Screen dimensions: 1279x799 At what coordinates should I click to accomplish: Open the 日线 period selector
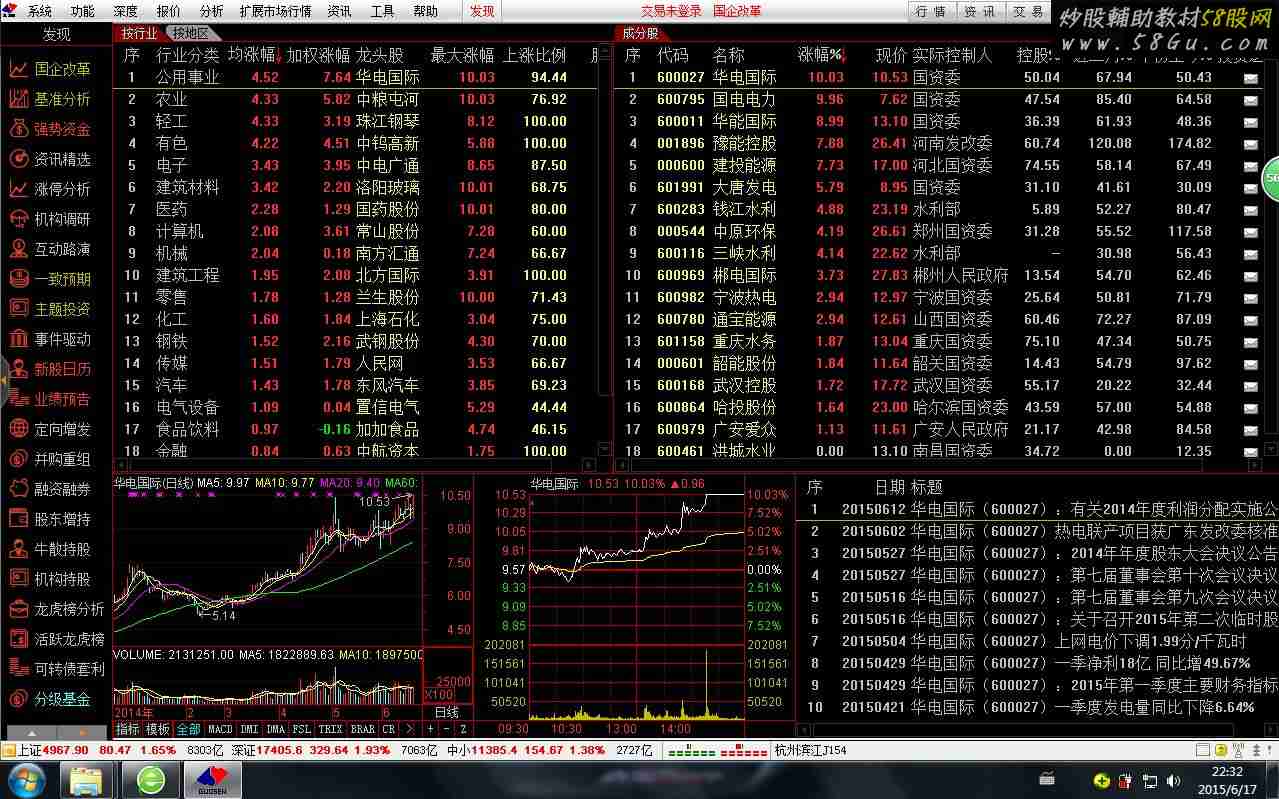click(447, 713)
